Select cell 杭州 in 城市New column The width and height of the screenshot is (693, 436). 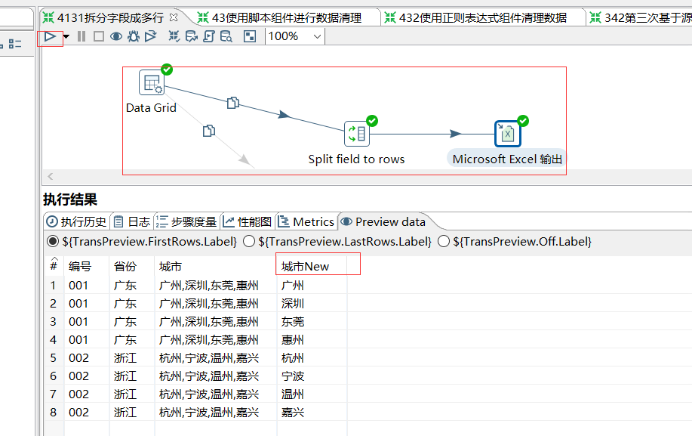click(312, 358)
